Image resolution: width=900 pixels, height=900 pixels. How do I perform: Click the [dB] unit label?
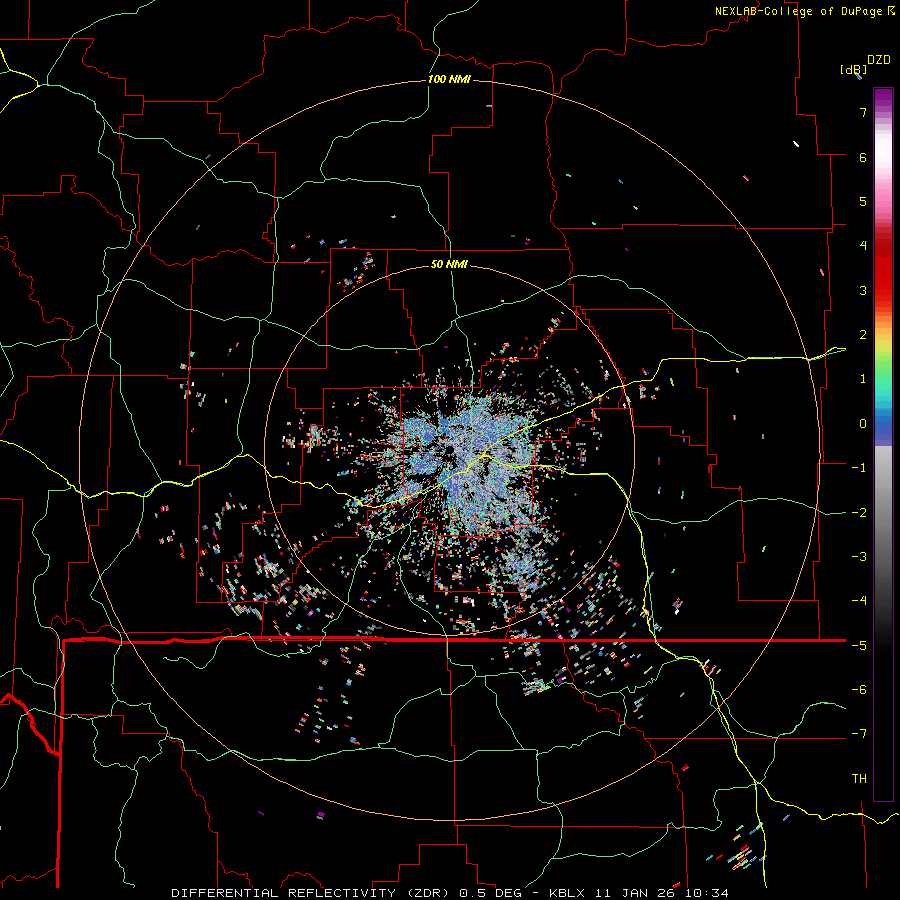[x=853, y=69]
